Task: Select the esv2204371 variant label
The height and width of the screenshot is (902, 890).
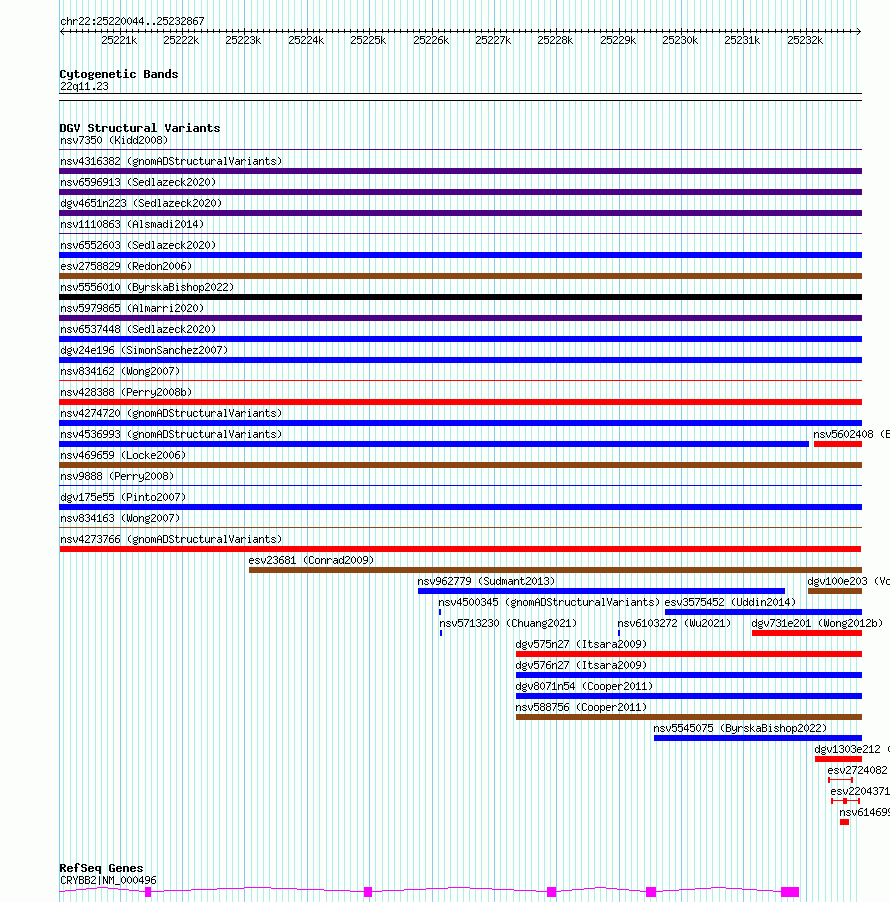Action: point(860,791)
